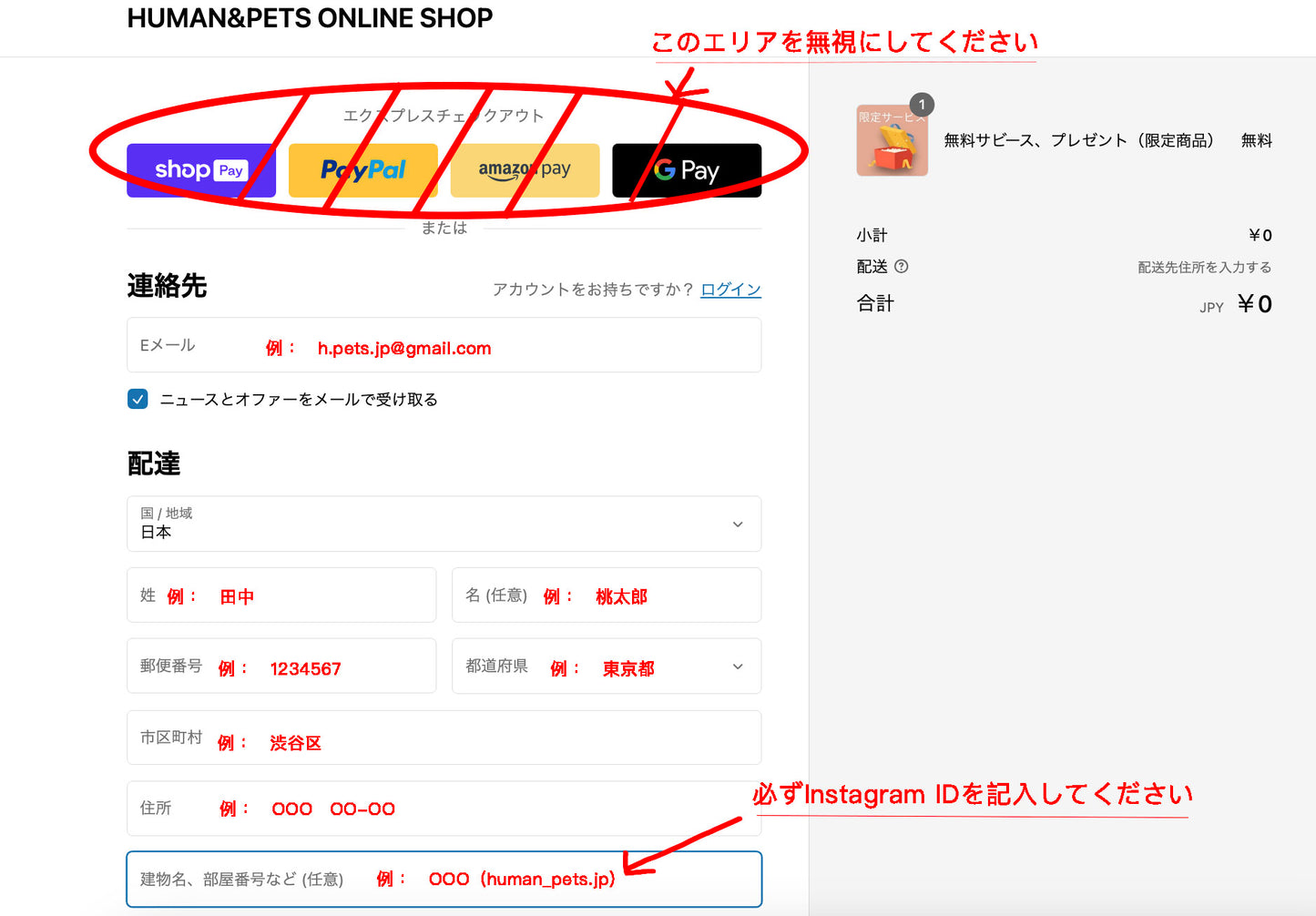Click the 名 (任意) input field

tap(607, 595)
